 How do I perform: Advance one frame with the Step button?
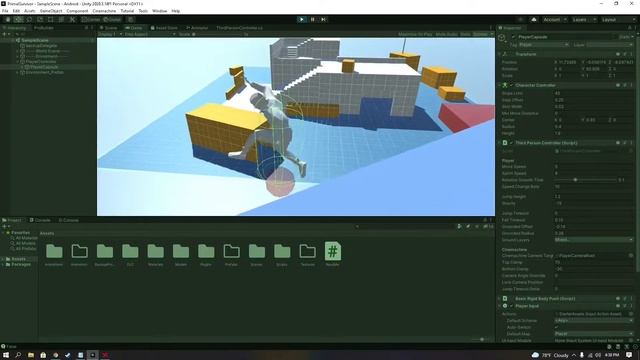(x=324, y=19)
